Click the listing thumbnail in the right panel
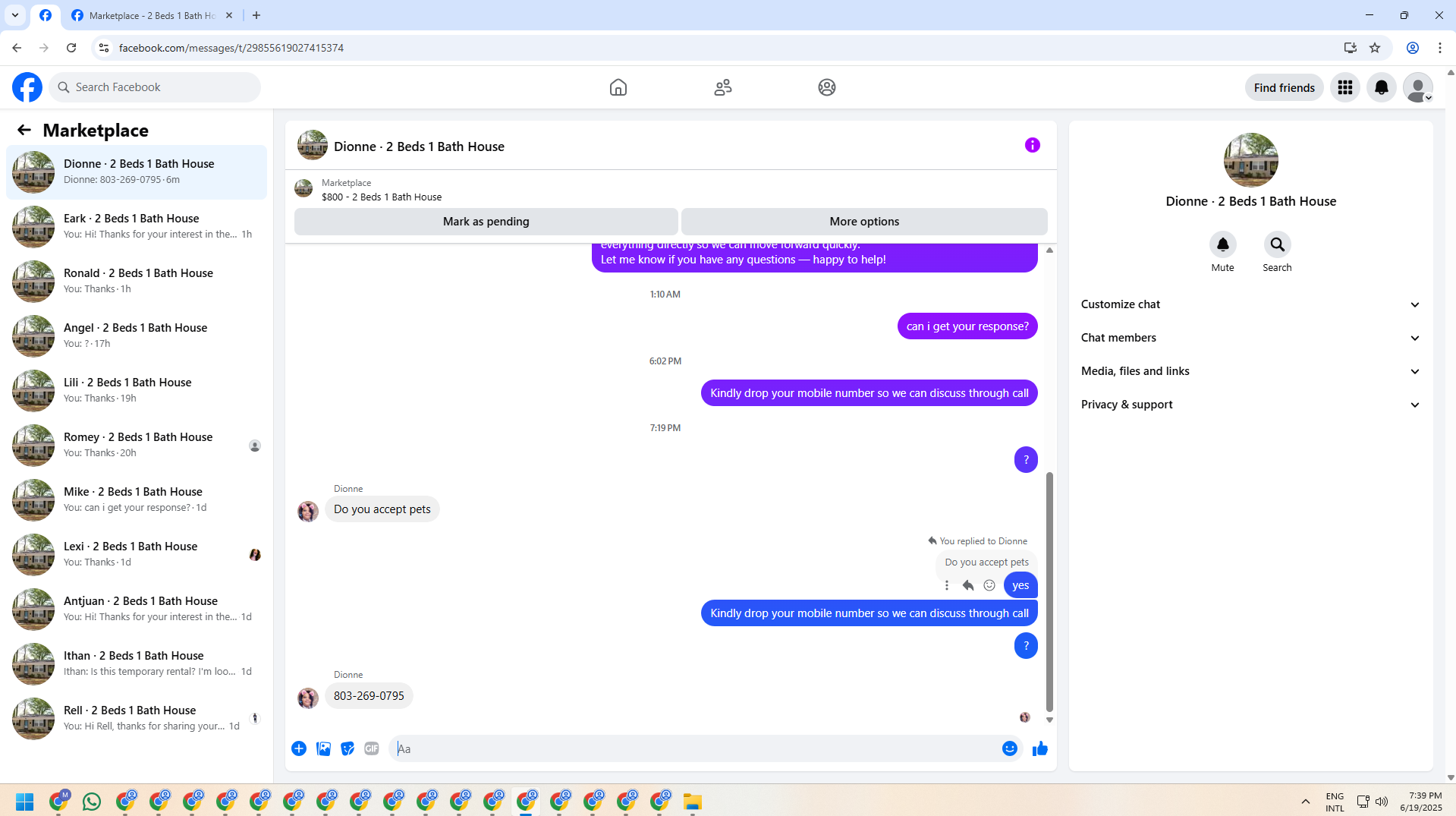1456x816 pixels. (1251, 160)
